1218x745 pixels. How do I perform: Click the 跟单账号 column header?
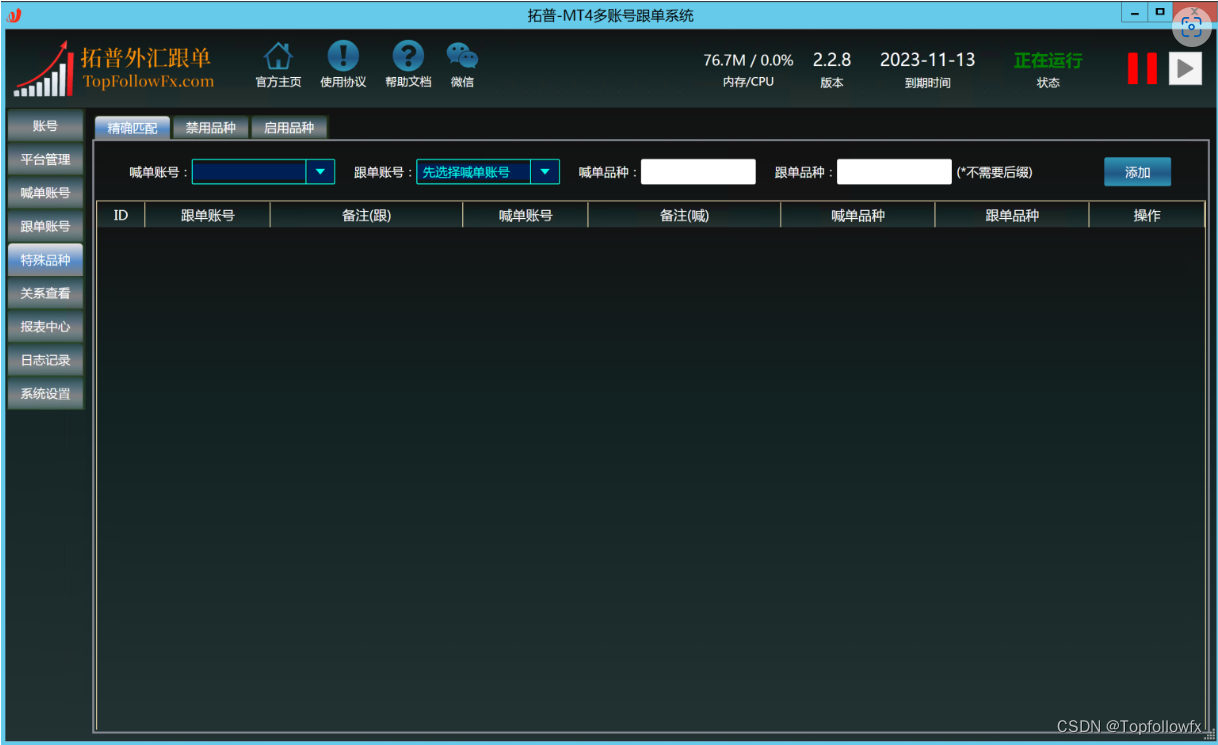(208, 215)
